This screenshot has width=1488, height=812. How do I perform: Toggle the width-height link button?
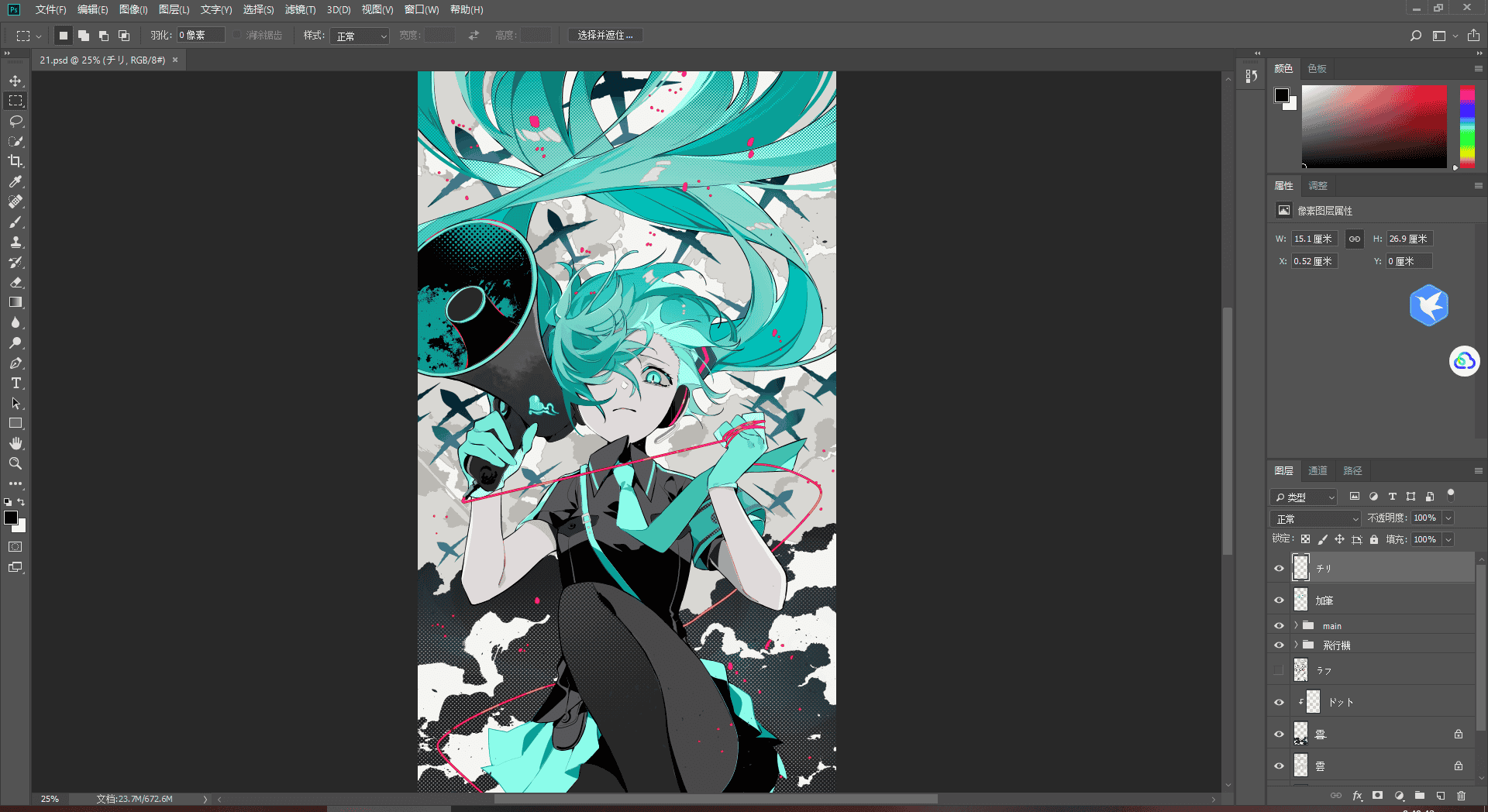click(1354, 239)
